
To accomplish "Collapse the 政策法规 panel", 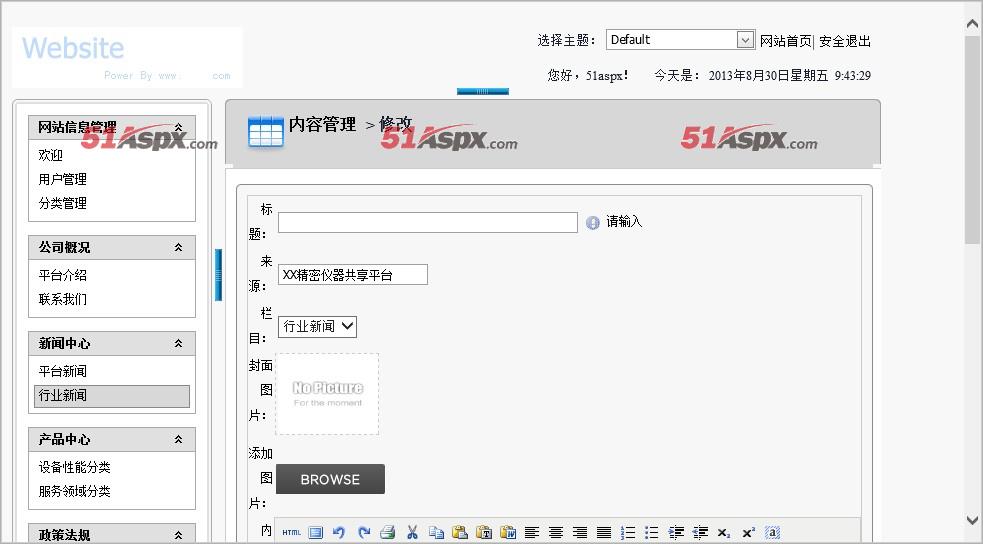I will 179,535.
